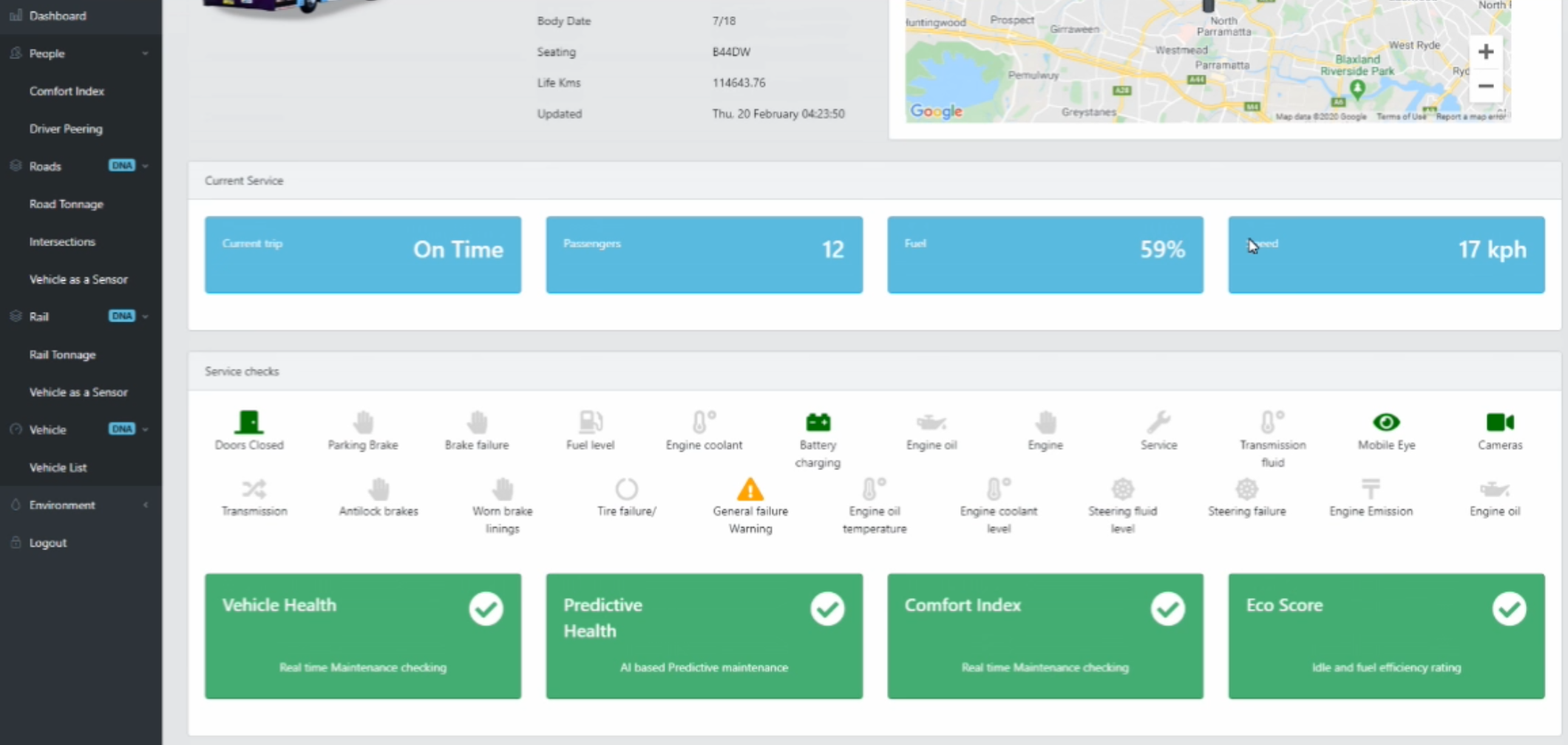Select Intersections in sidebar
The height and width of the screenshot is (745, 1568).
point(62,242)
